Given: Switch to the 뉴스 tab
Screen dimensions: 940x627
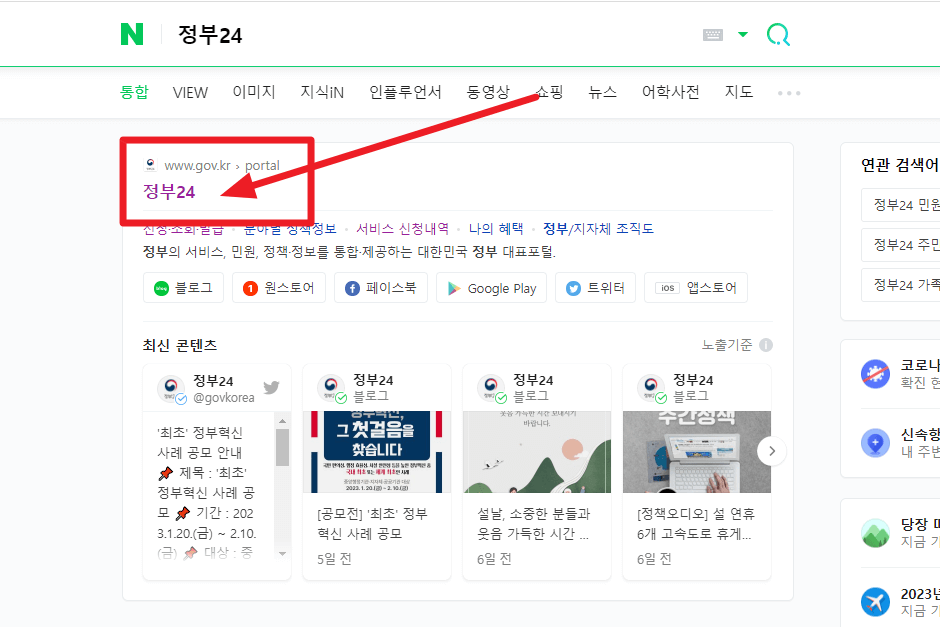Looking at the screenshot, I should pos(602,92).
